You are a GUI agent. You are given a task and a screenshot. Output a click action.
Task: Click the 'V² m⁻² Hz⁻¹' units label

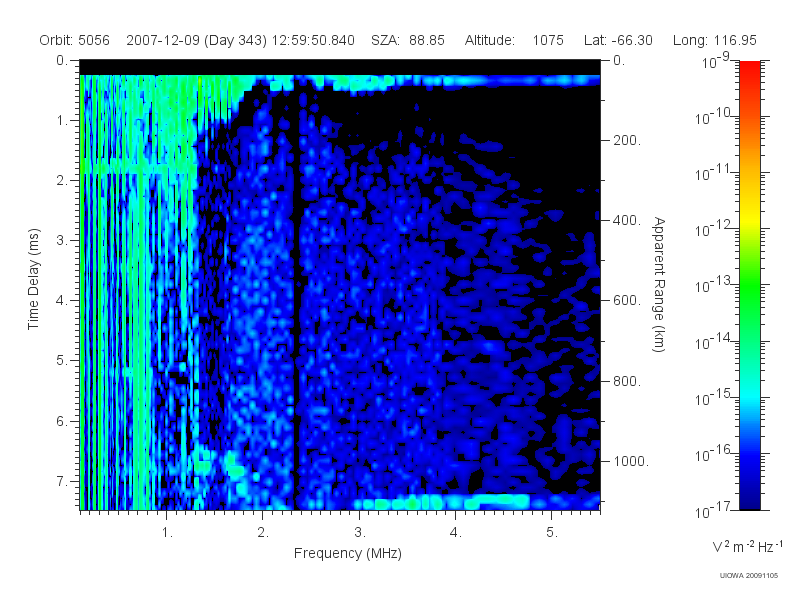click(x=747, y=546)
